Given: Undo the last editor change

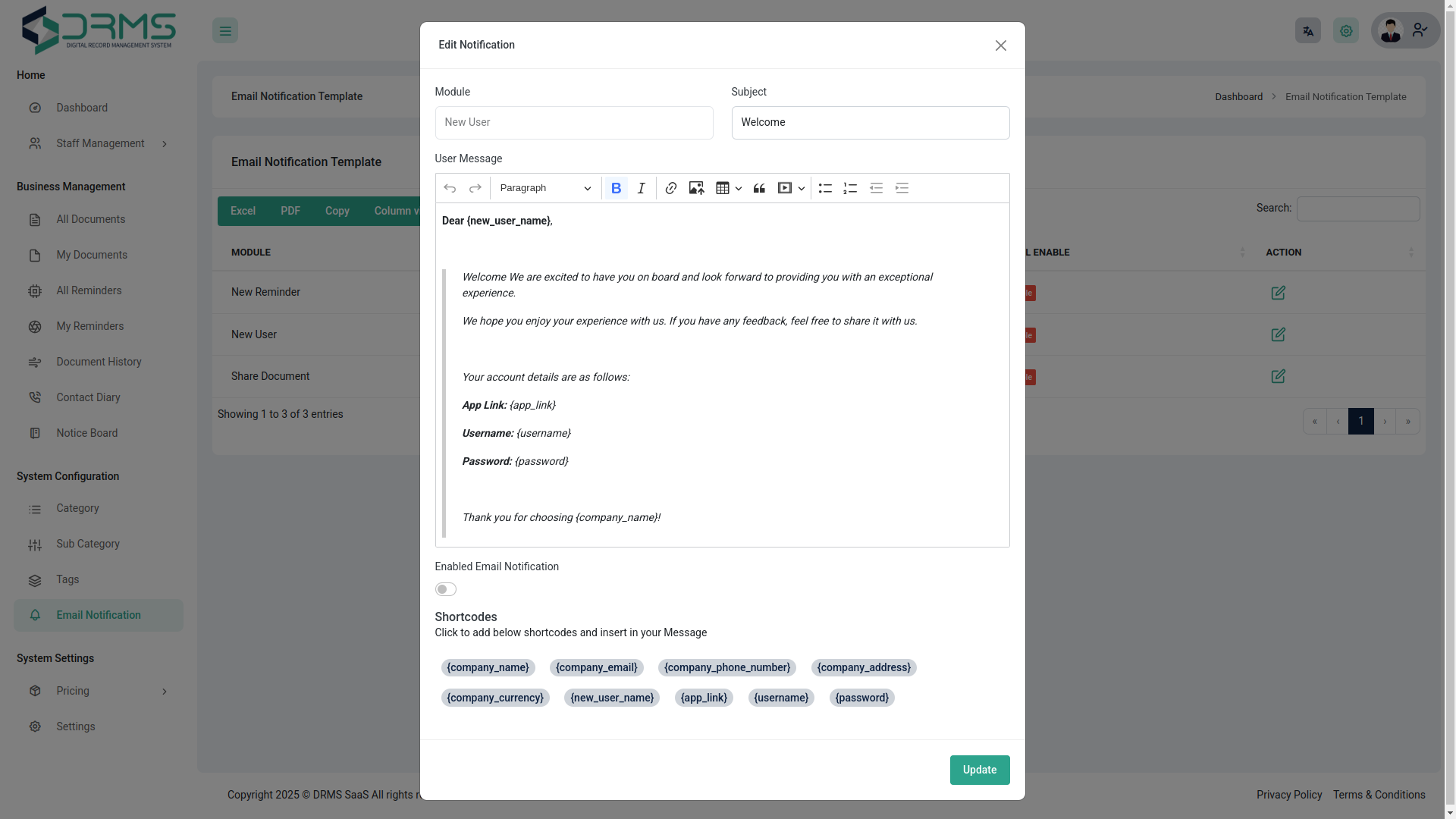Looking at the screenshot, I should 450,188.
